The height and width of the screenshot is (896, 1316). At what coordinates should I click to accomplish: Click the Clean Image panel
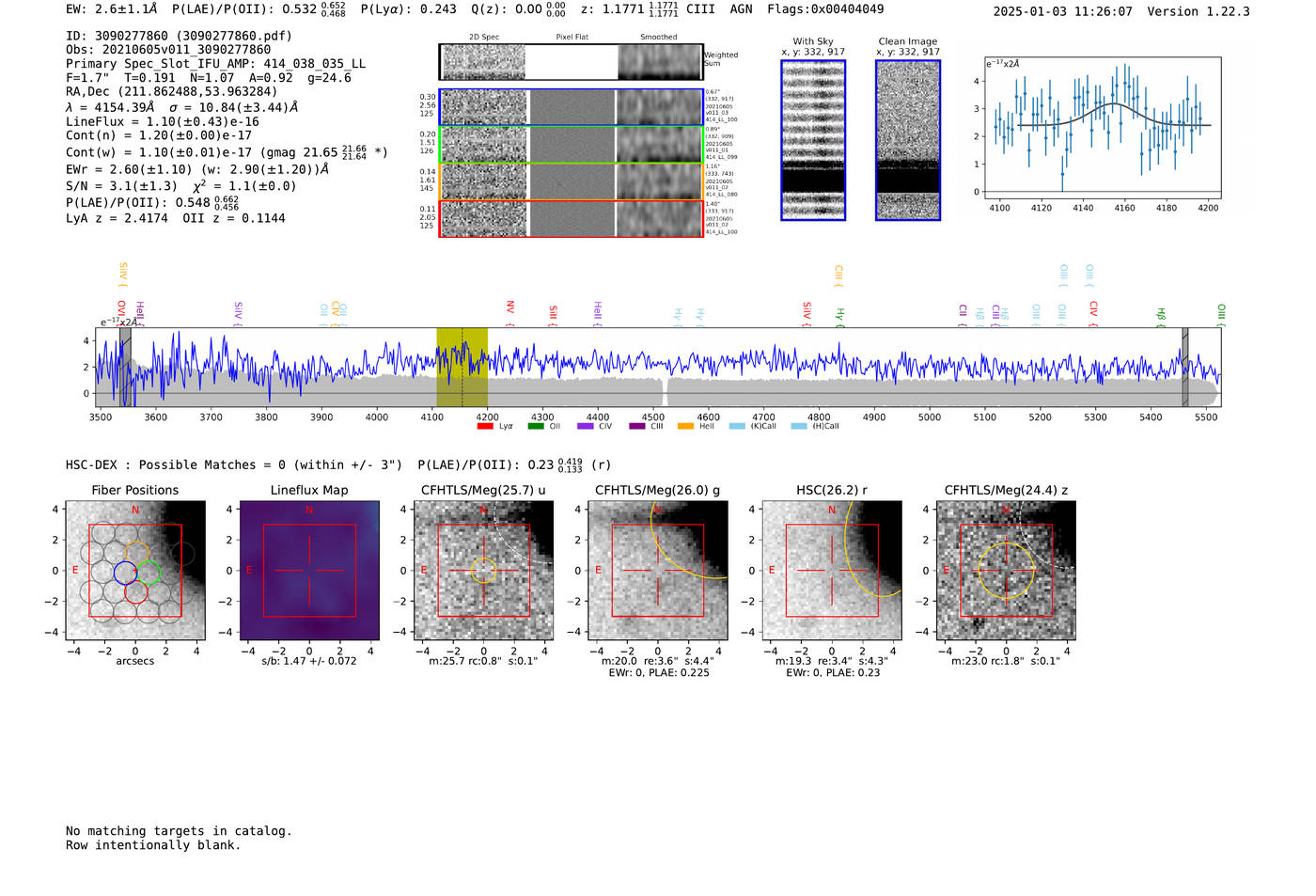tap(908, 140)
